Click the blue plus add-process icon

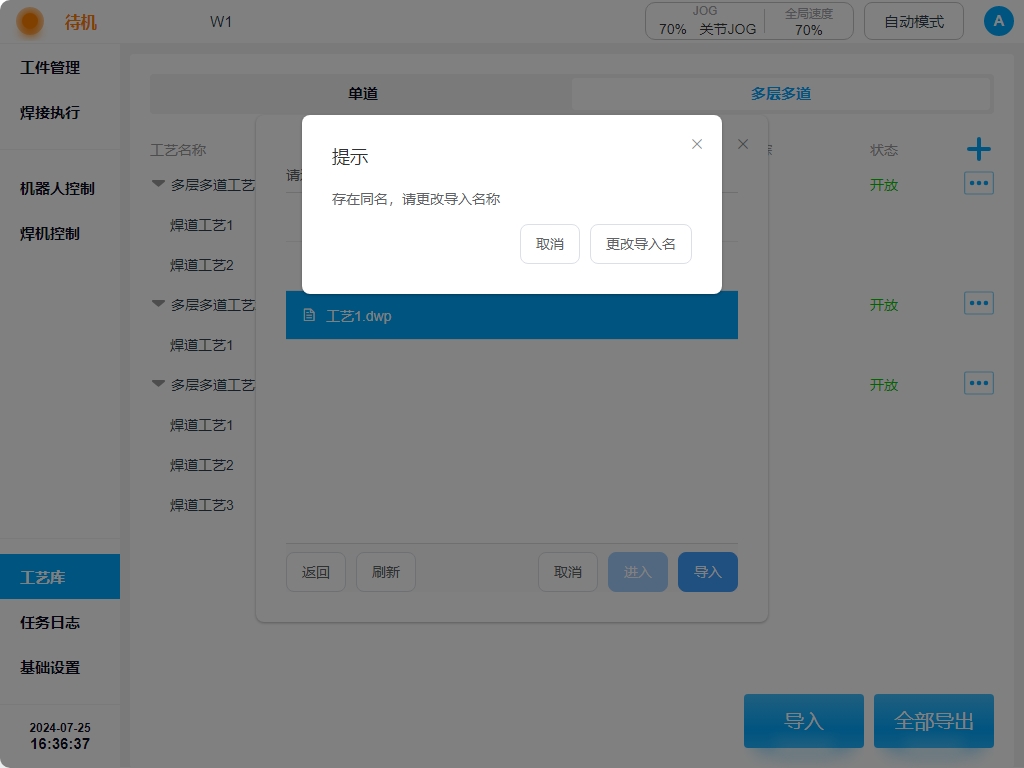point(978,150)
